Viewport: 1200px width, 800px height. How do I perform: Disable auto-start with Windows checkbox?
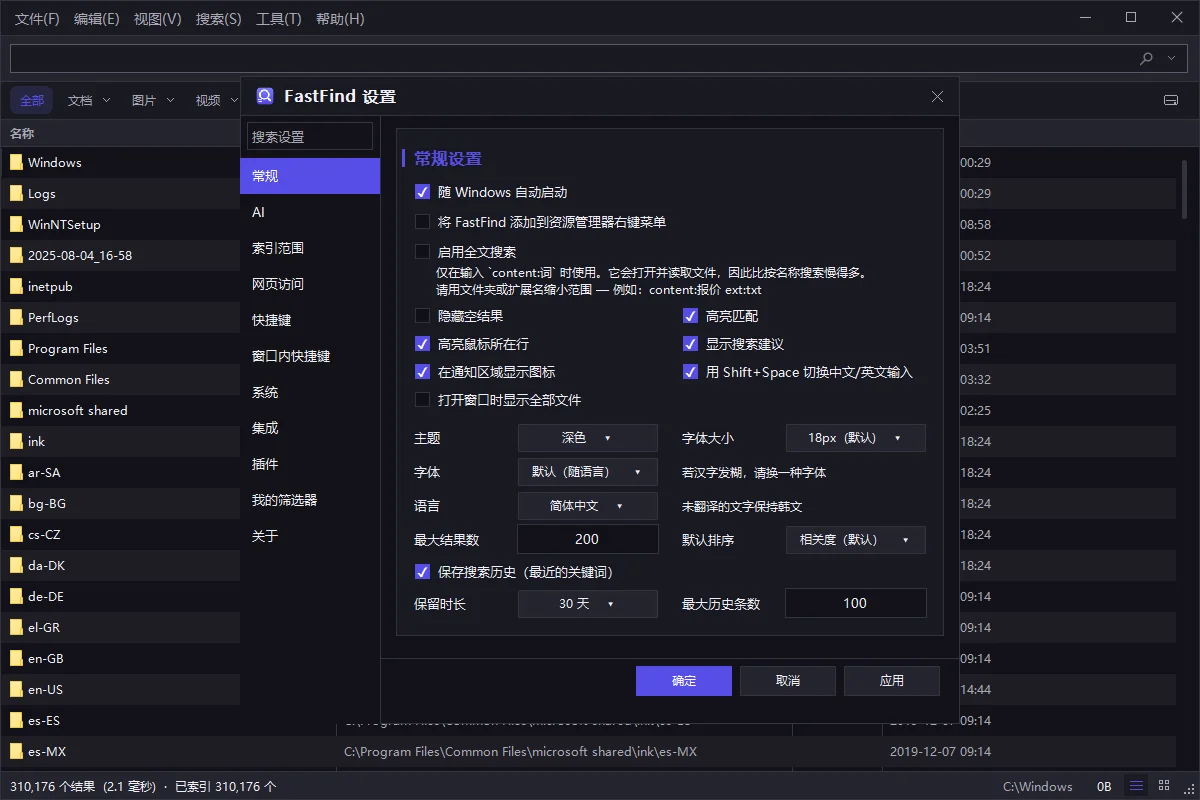pos(422,192)
